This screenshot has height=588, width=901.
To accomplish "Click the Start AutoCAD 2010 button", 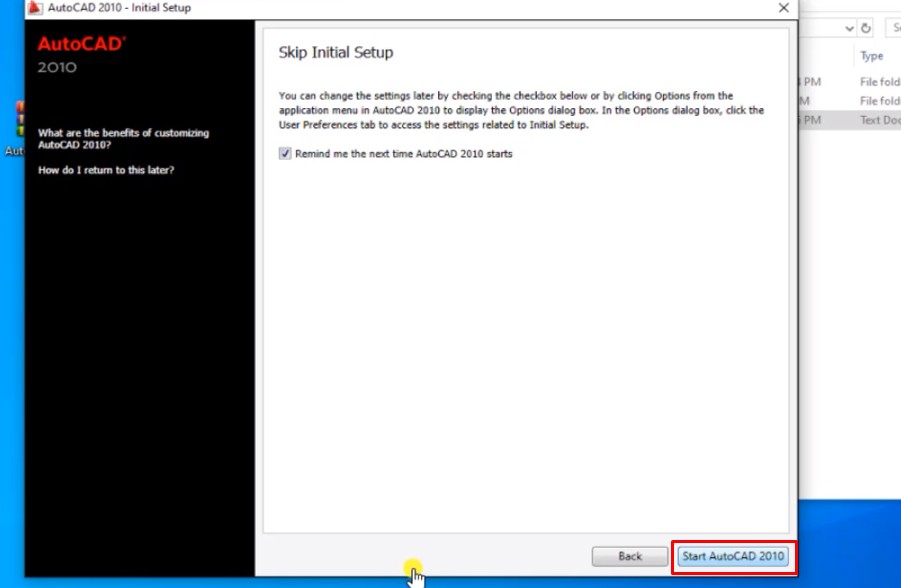I will click(x=734, y=556).
